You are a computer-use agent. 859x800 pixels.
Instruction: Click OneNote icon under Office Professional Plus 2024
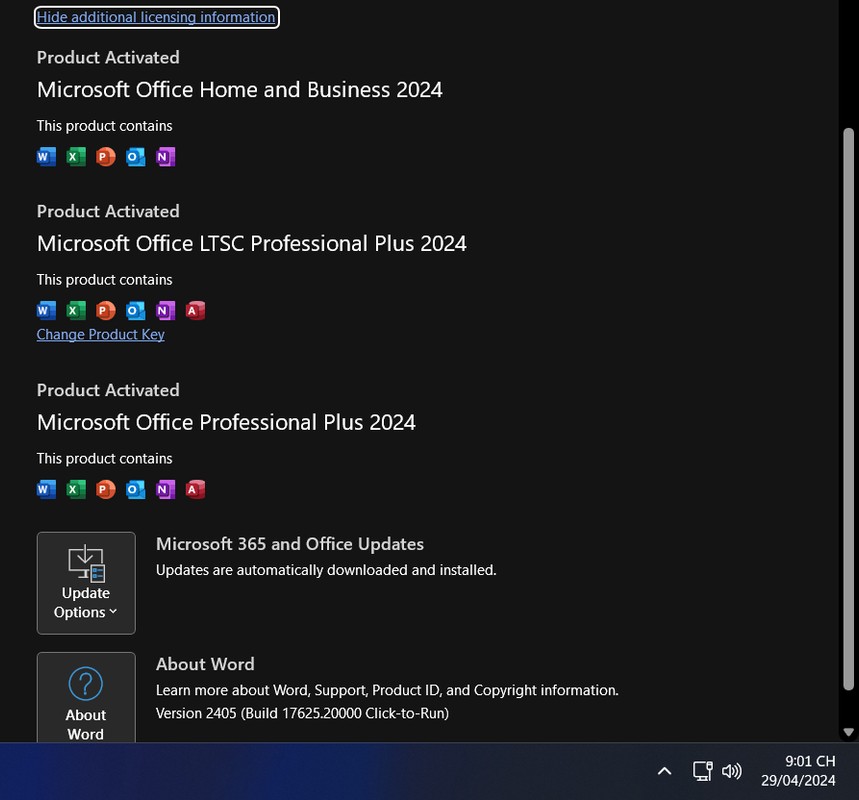click(x=165, y=489)
